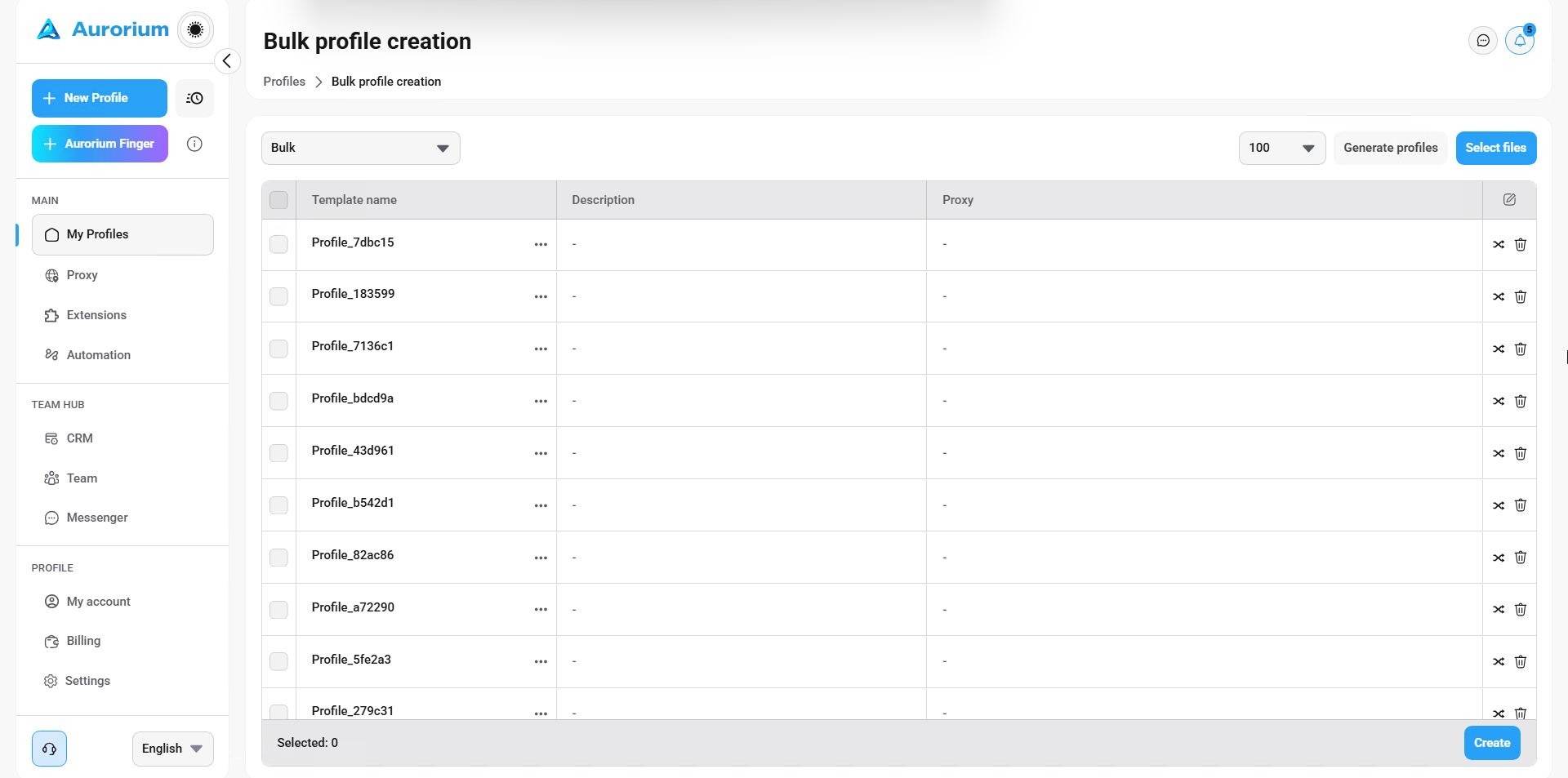This screenshot has width=1568, height=778.
Task: Delete the Profile_7136c1 row
Action: tap(1521, 349)
